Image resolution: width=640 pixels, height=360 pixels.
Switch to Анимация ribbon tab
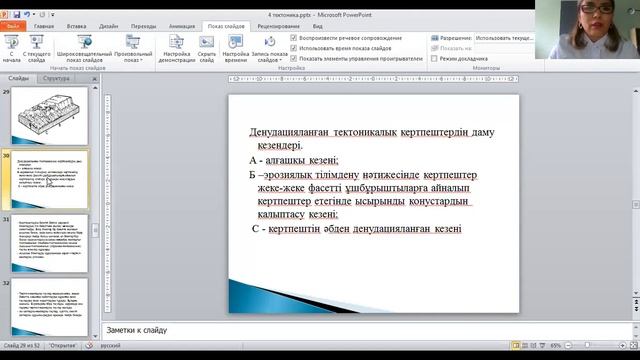182,26
